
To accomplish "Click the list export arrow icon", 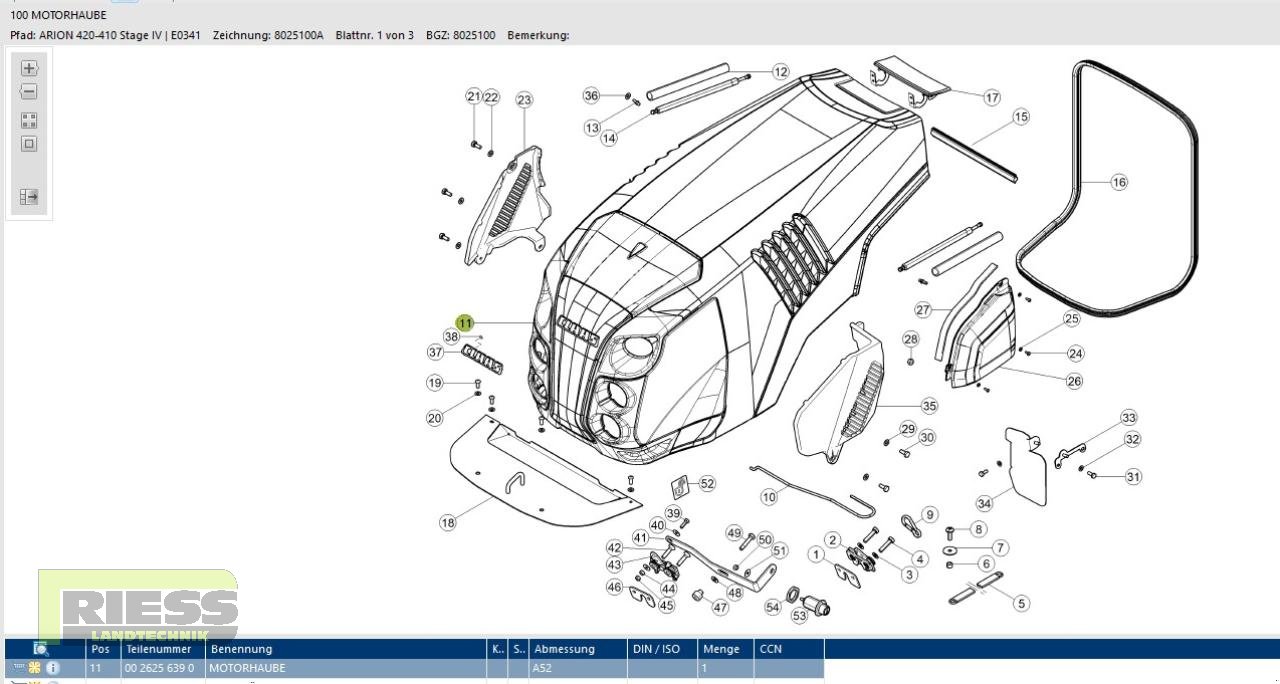I will [x=29, y=197].
